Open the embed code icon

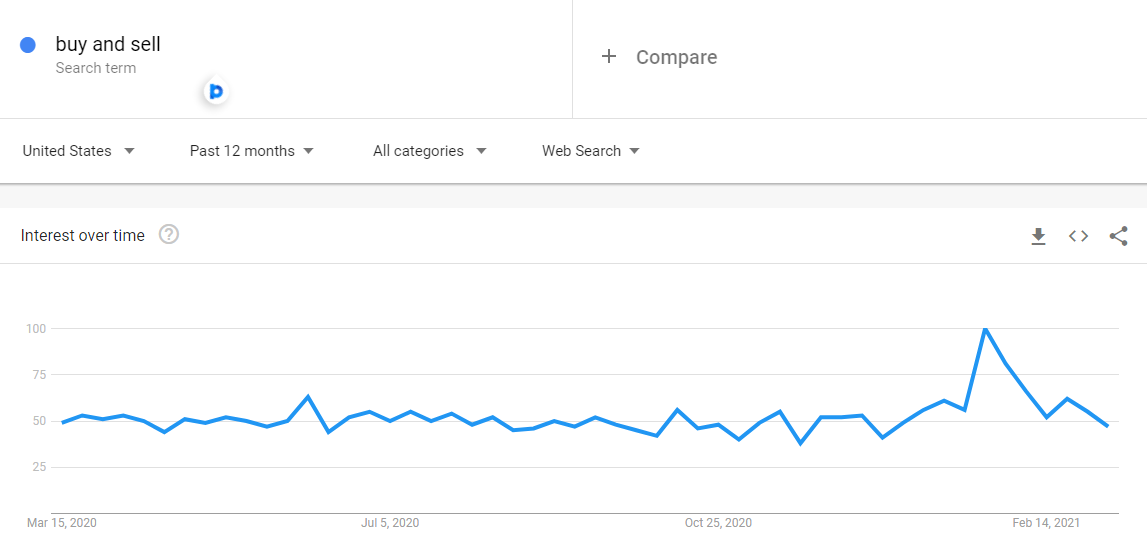1078,236
